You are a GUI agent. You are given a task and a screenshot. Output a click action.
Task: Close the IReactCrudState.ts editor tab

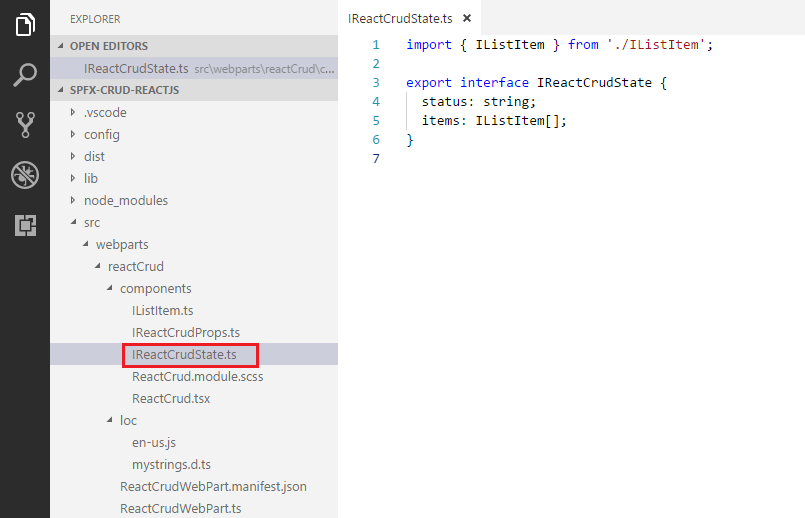click(x=466, y=18)
